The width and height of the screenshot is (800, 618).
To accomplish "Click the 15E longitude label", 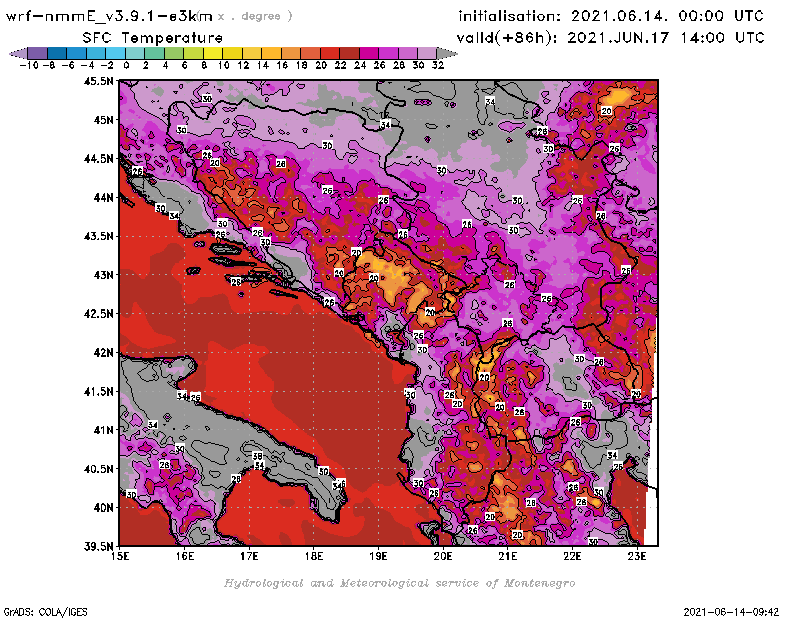I will pyautogui.click(x=120, y=556).
